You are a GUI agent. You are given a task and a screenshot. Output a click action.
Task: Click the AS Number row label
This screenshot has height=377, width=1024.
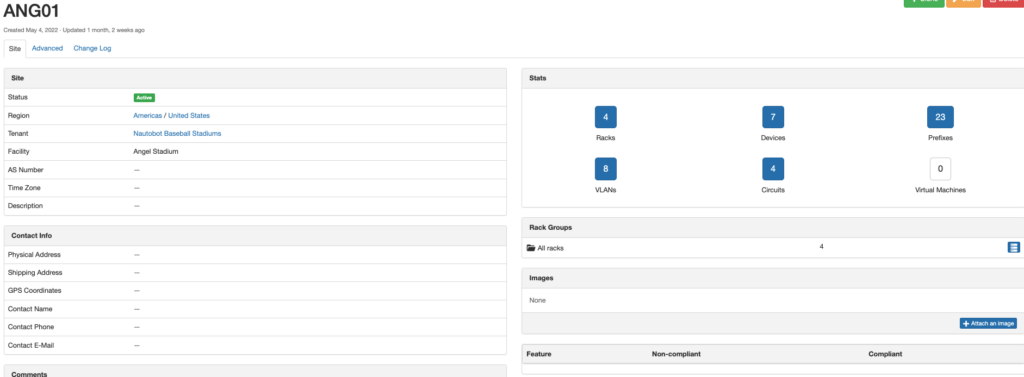point(25,170)
